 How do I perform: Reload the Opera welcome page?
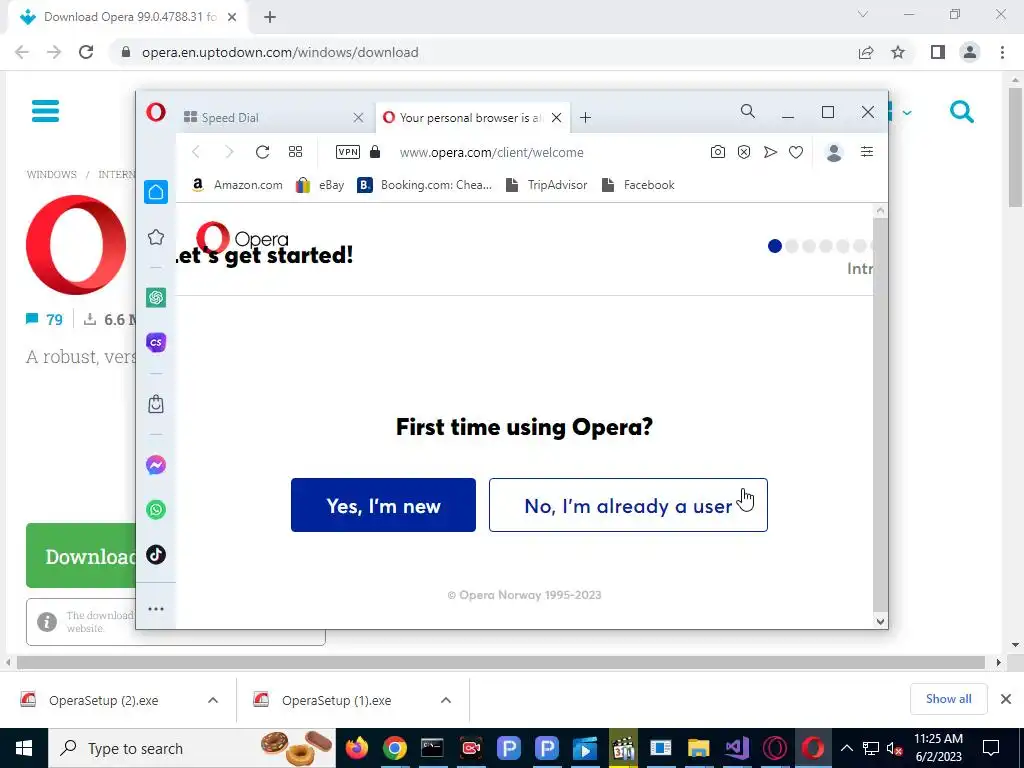(x=263, y=152)
